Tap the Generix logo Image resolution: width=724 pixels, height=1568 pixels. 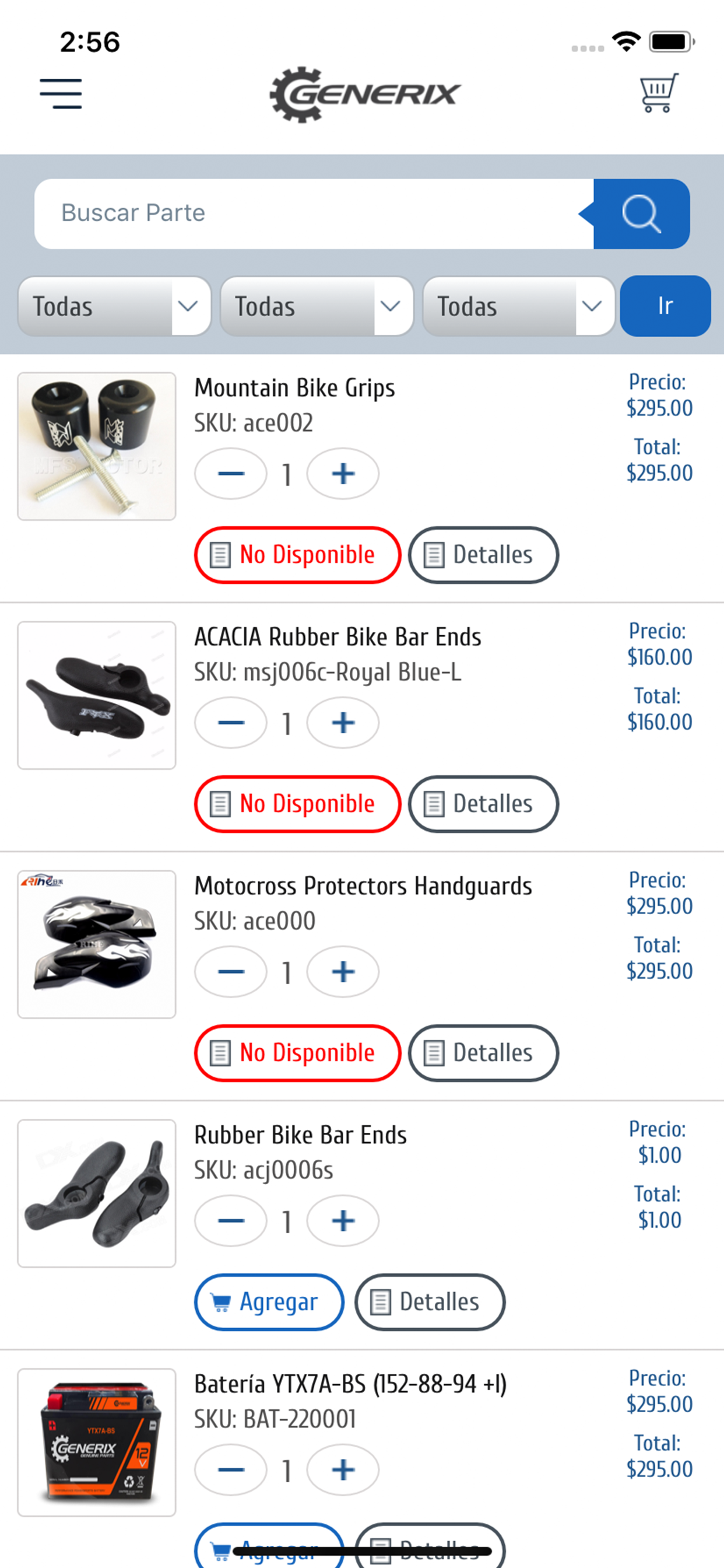click(x=365, y=94)
